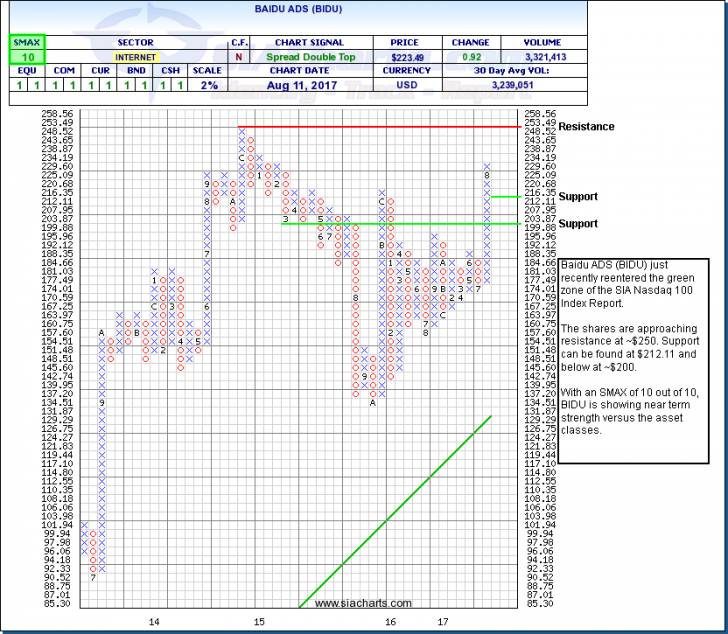Click the BAIDU ADS (BIDU) chart title
Image resolution: width=728 pixels, height=634 pixels.
(363, 17)
